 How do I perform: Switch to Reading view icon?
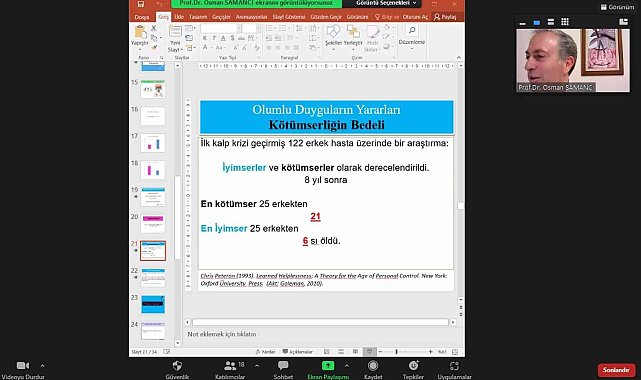(x=355, y=352)
